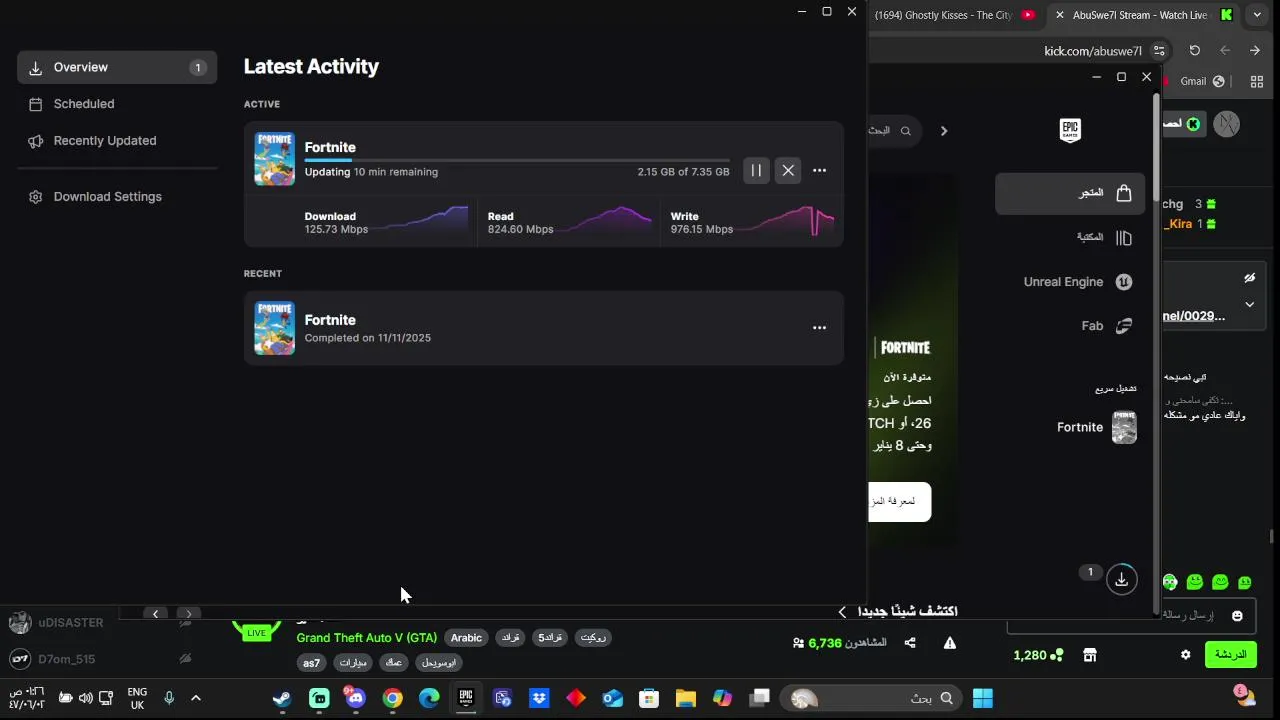The width and height of the screenshot is (1280, 720).
Task: Show hidden system tray icons chevron
Action: tap(196, 698)
